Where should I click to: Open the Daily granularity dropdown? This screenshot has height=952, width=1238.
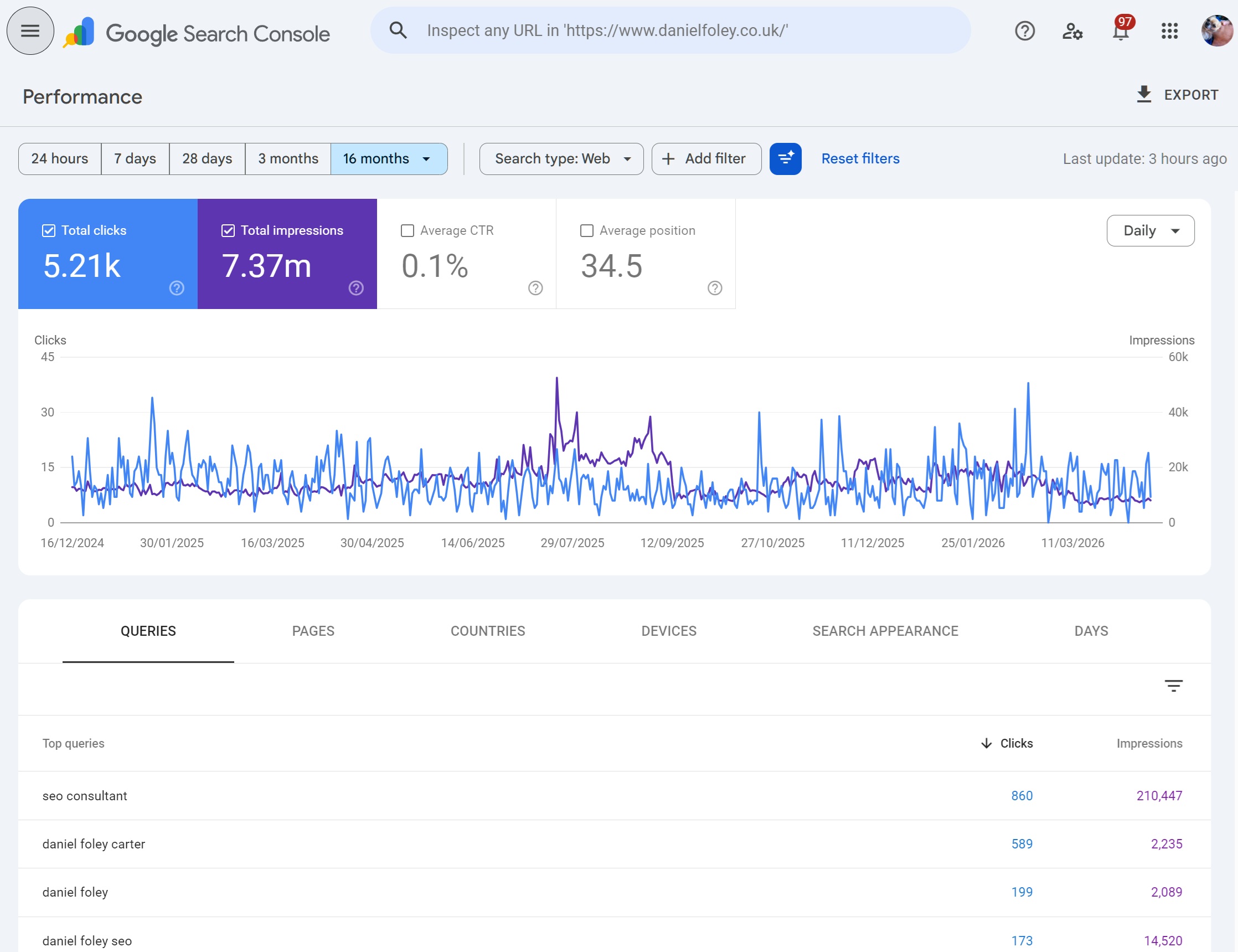[x=1149, y=230]
